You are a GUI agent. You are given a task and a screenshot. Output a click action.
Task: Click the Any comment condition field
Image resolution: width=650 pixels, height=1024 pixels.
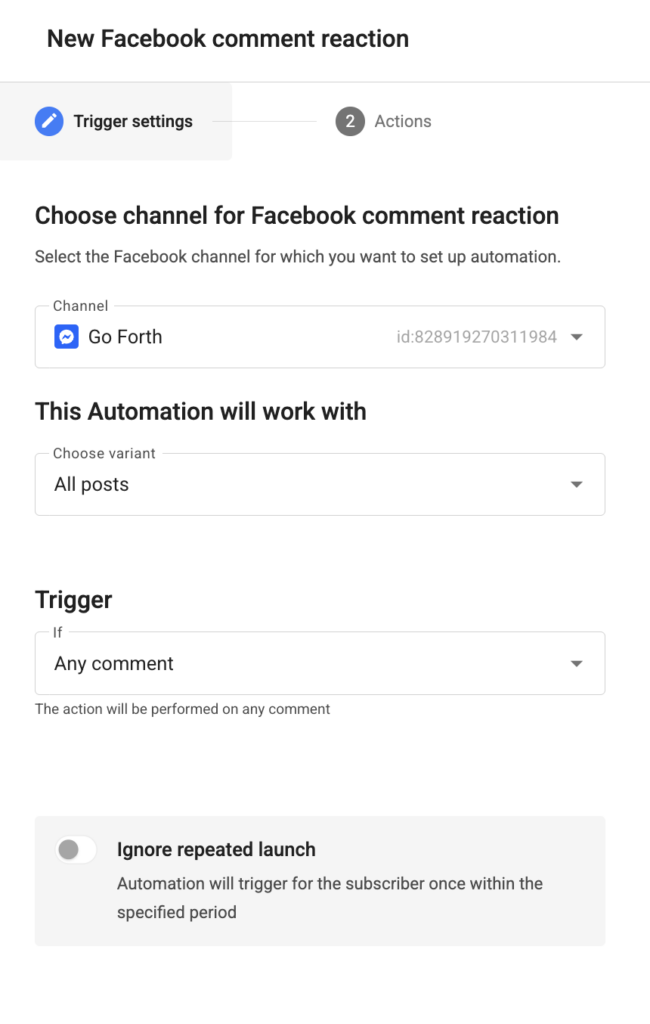pos(320,664)
